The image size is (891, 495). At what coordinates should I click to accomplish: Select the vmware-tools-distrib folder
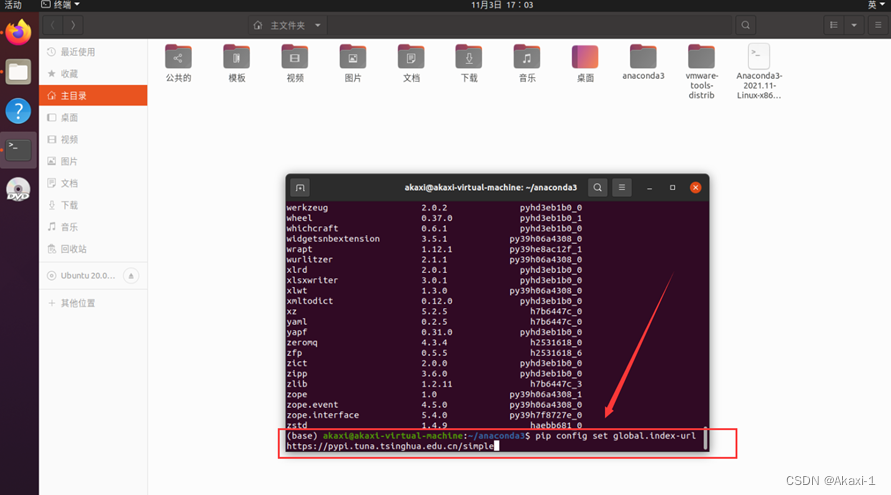(701, 72)
